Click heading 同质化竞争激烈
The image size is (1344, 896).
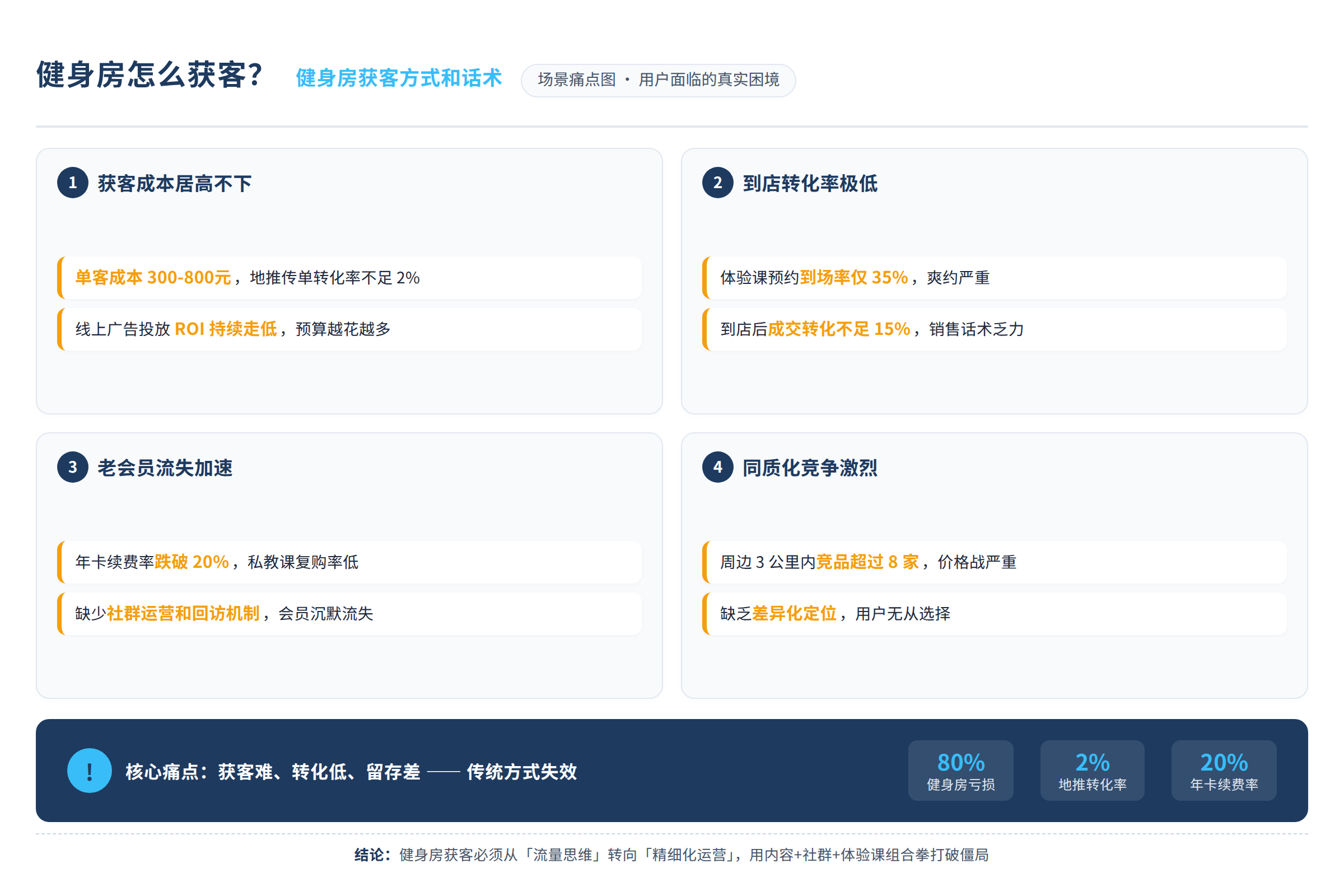click(810, 468)
